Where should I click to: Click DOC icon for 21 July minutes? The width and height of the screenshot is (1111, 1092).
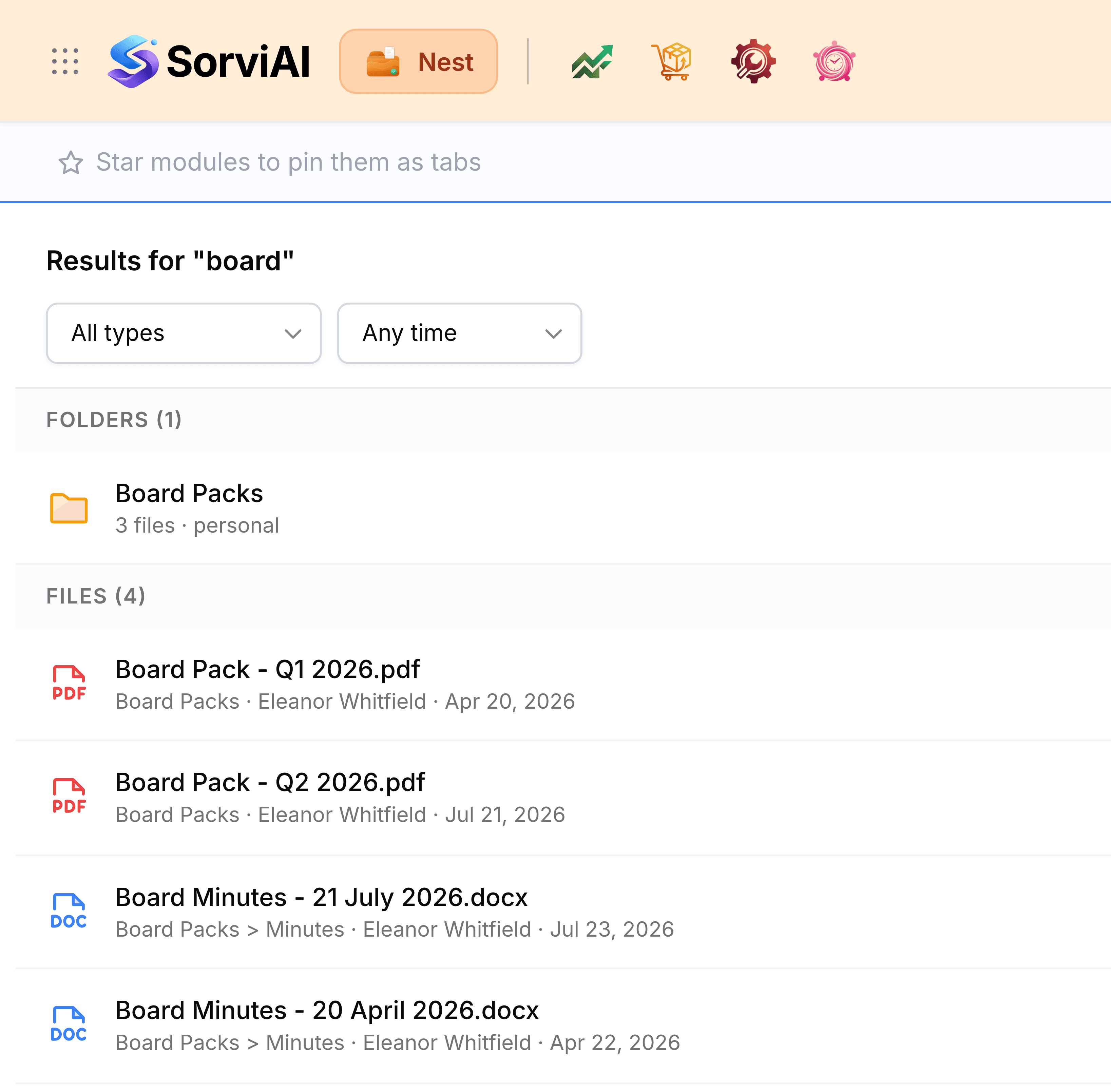tap(69, 911)
